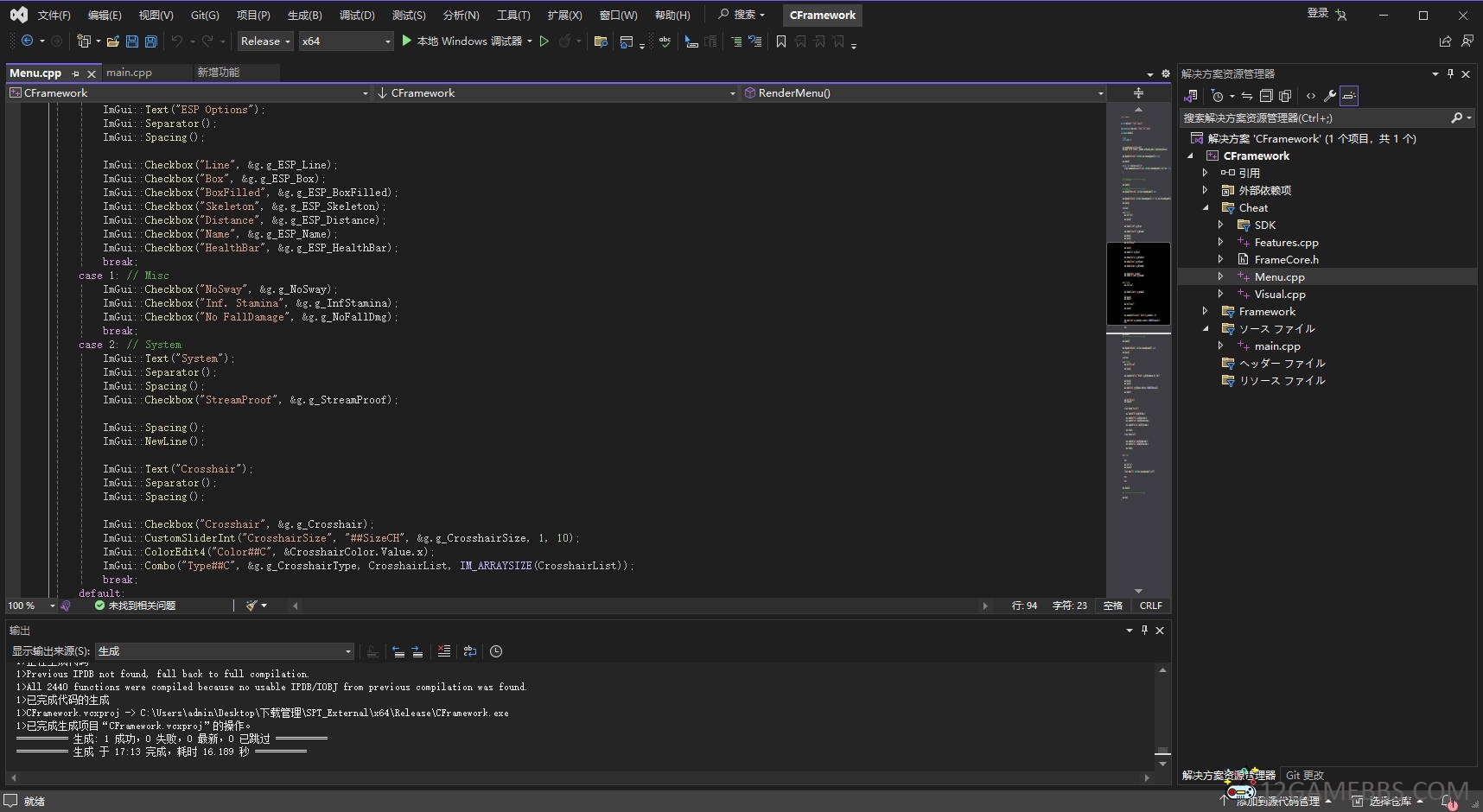The image size is (1483, 812).
Task: Open the Release configuration dropdown
Action: pyautogui.click(x=265, y=41)
